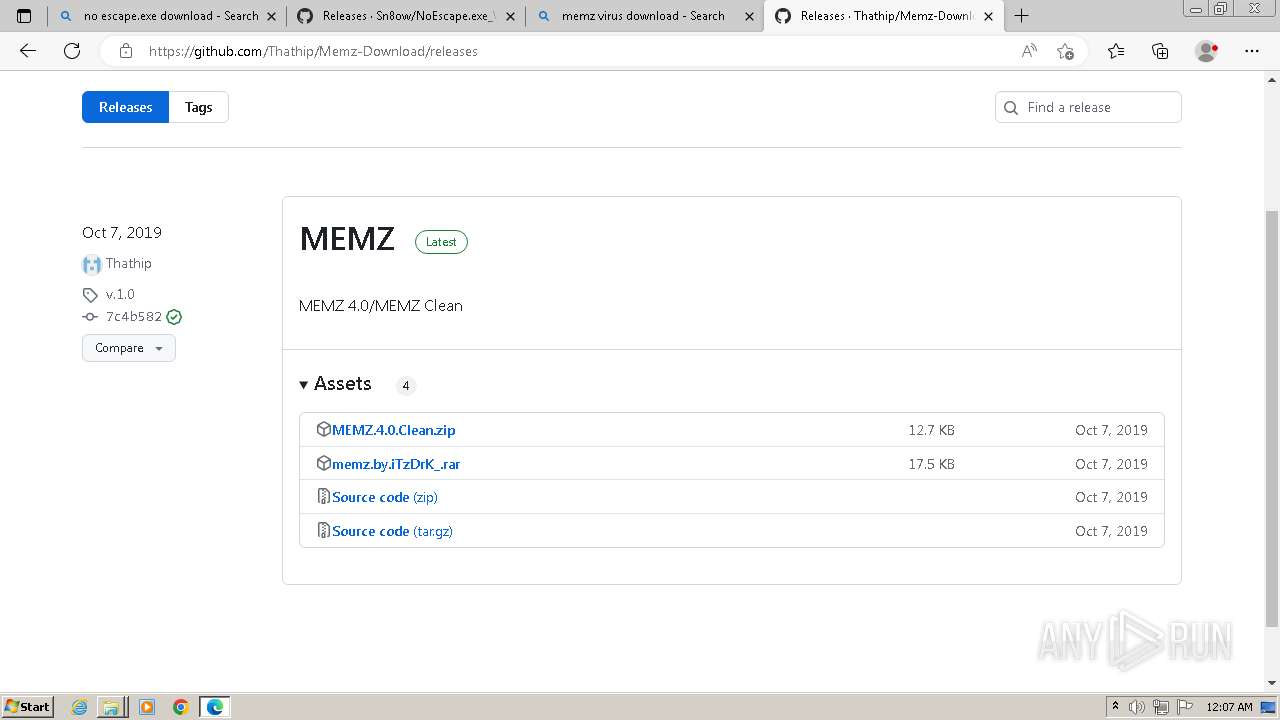Click the 12.7 KB file size
Viewport: 1280px width, 720px height.
tap(931, 430)
